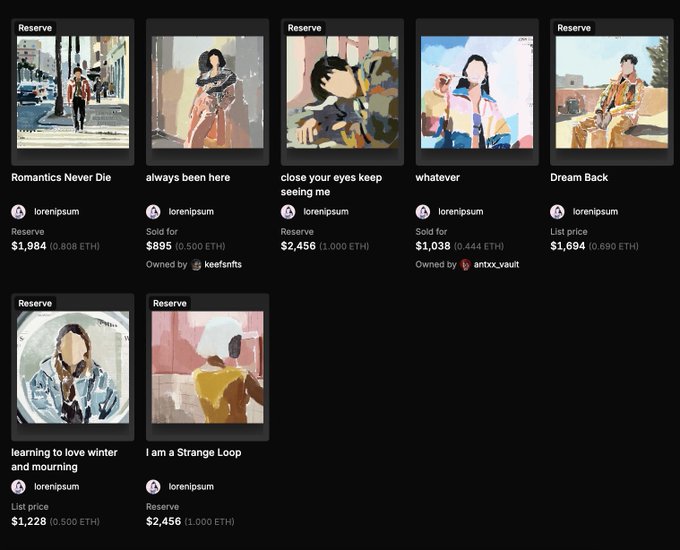The width and height of the screenshot is (680, 550).
Task: Click lorenipsum avatar under whatever
Action: [423, 212]
